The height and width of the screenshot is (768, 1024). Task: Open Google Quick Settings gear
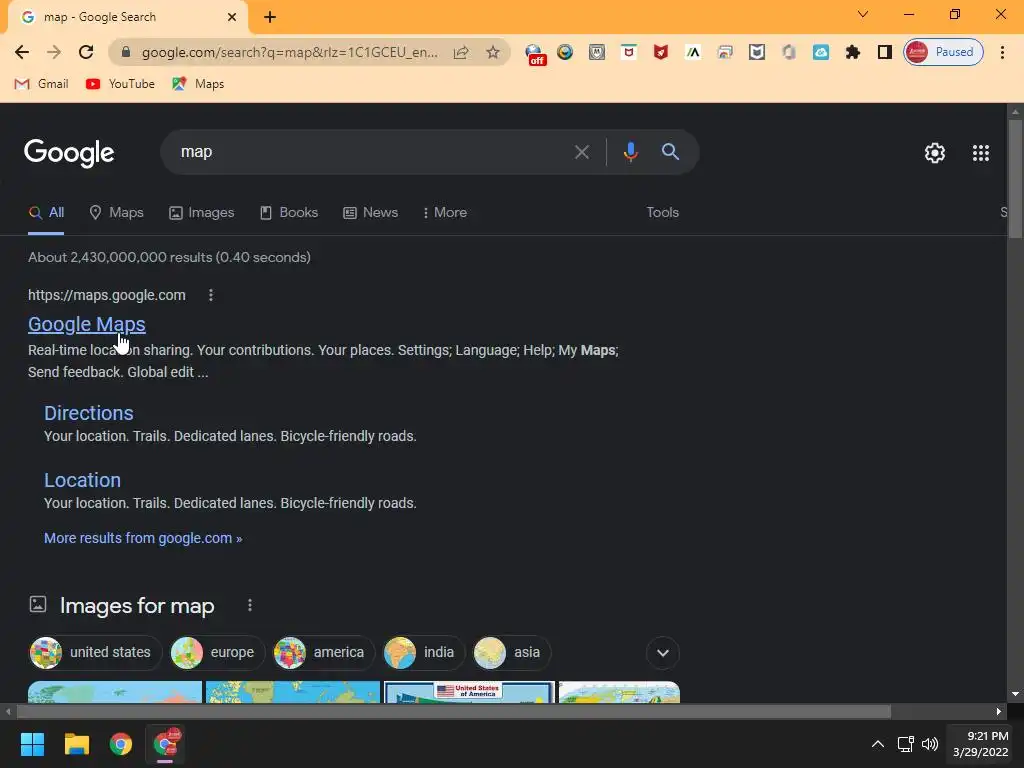[935, 153]
